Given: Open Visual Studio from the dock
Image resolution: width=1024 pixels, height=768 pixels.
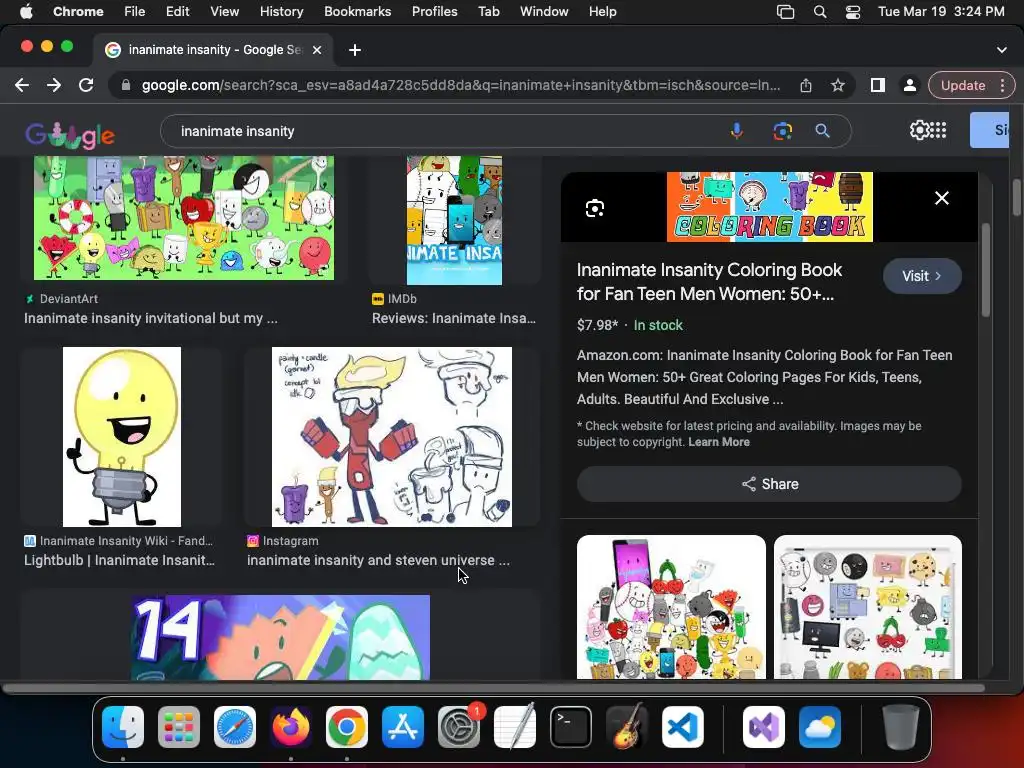Looking at the screenshot, I should (764, 727).
